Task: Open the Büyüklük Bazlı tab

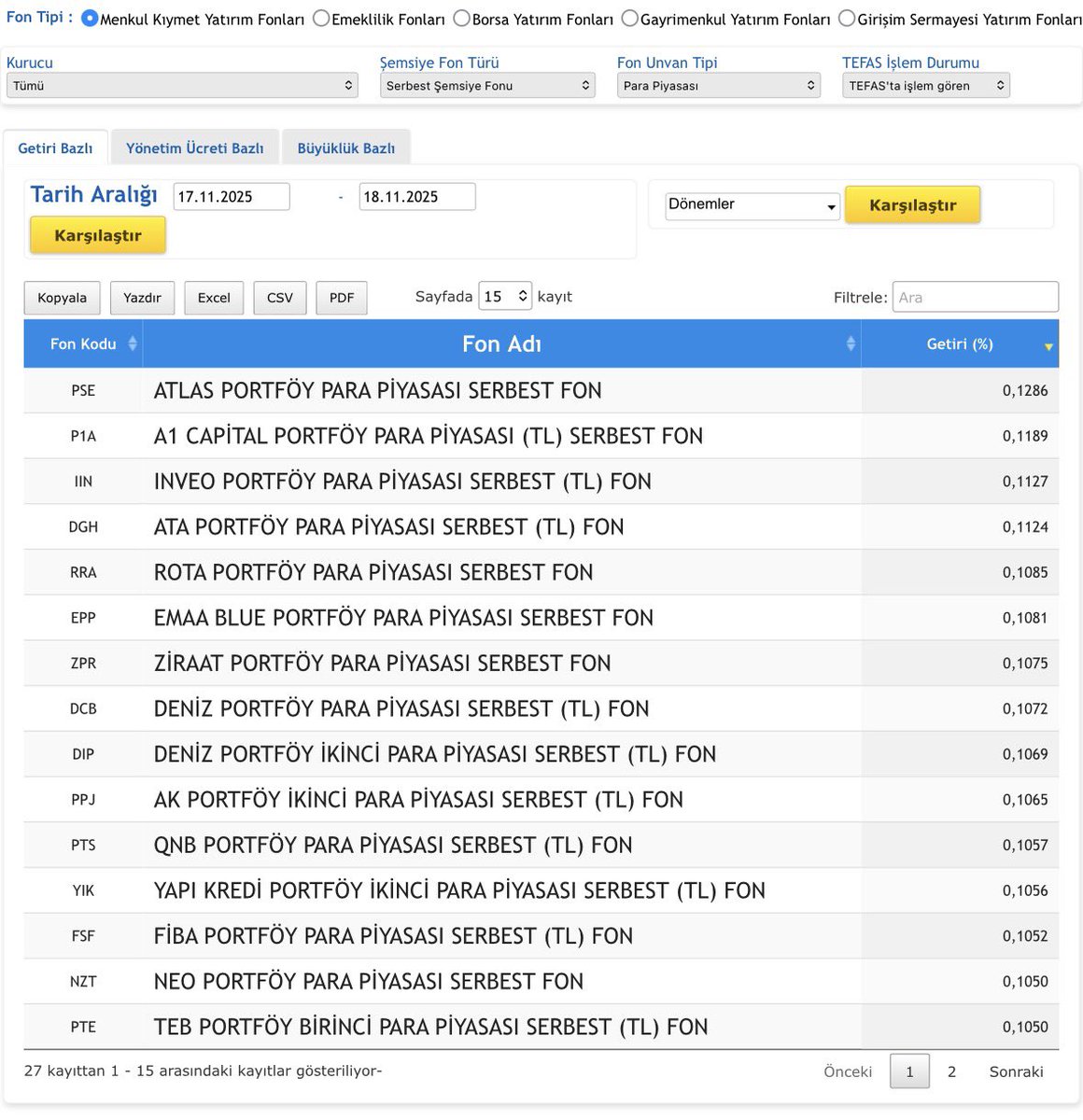Action: 346,147
